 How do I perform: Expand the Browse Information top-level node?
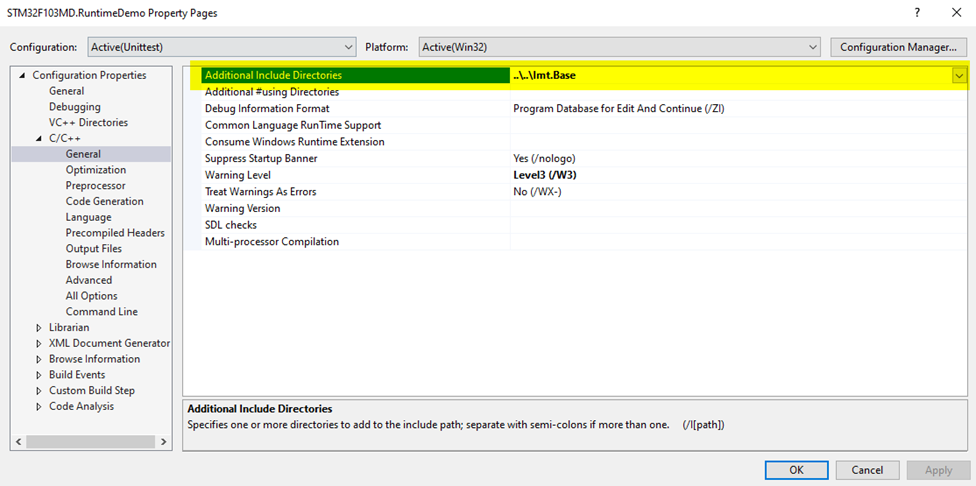pyautogui.click(x=39, y=359)
